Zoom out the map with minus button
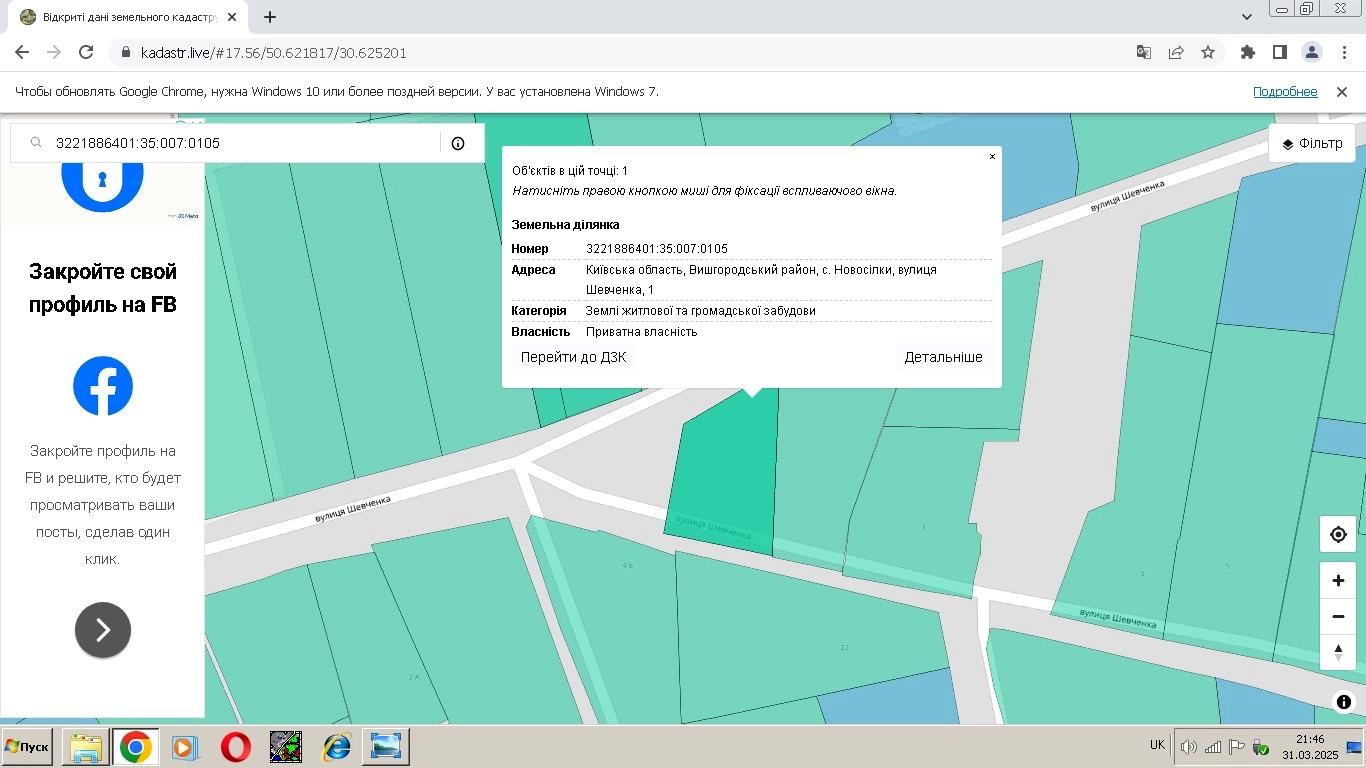This screenshot has width=1366, height=768. pyautogui.click(x=1338, y=617)
